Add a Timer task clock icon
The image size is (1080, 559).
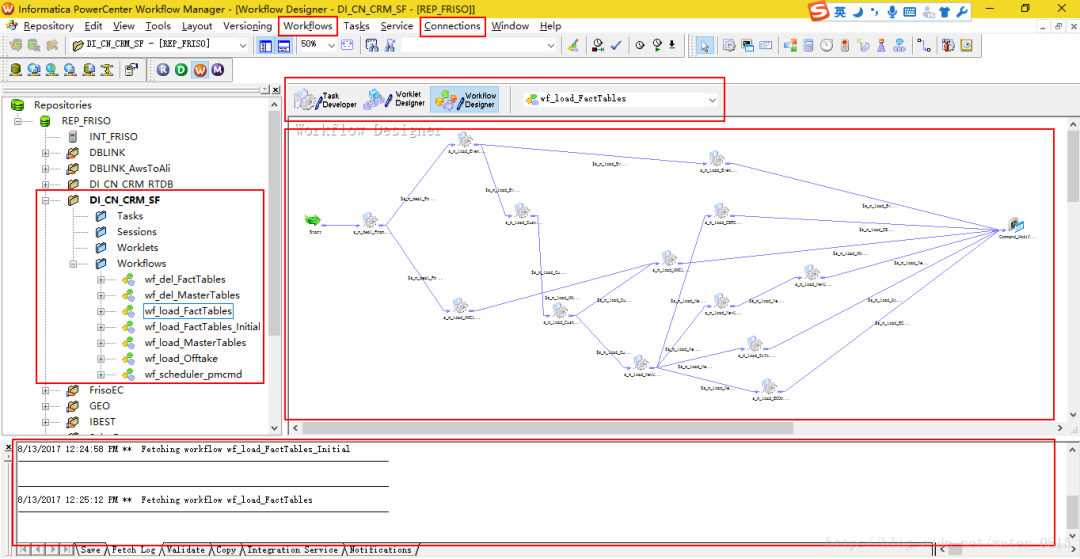826,45
